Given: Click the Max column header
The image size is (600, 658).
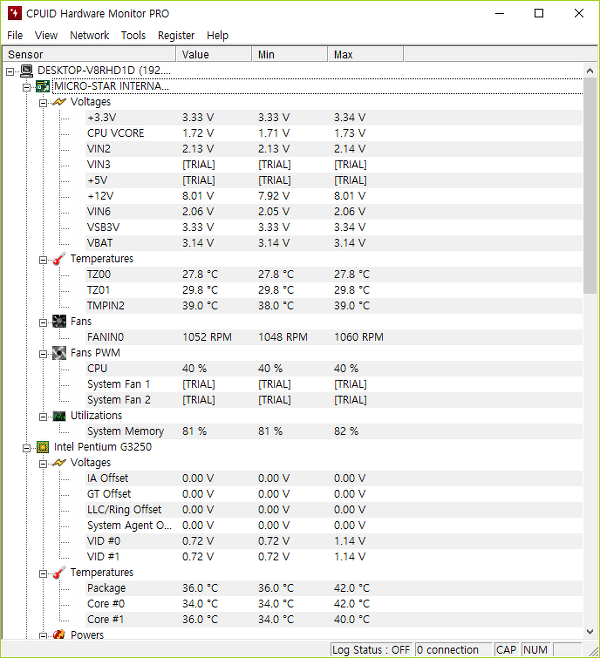Looking at the screenshot, I should pyautogui.click(x=365, y=55).
